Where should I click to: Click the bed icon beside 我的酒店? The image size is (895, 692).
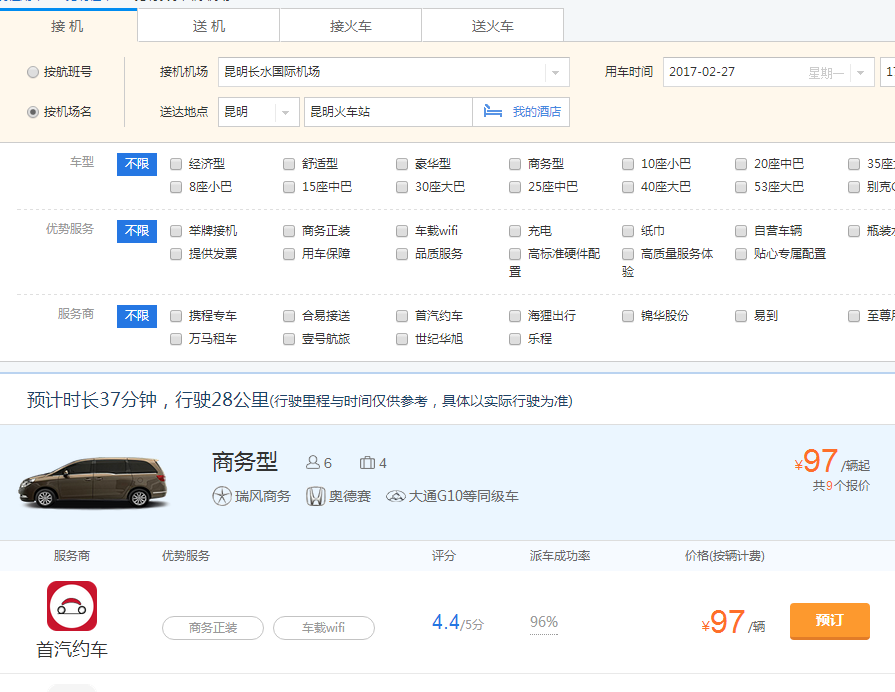point(493,111)
